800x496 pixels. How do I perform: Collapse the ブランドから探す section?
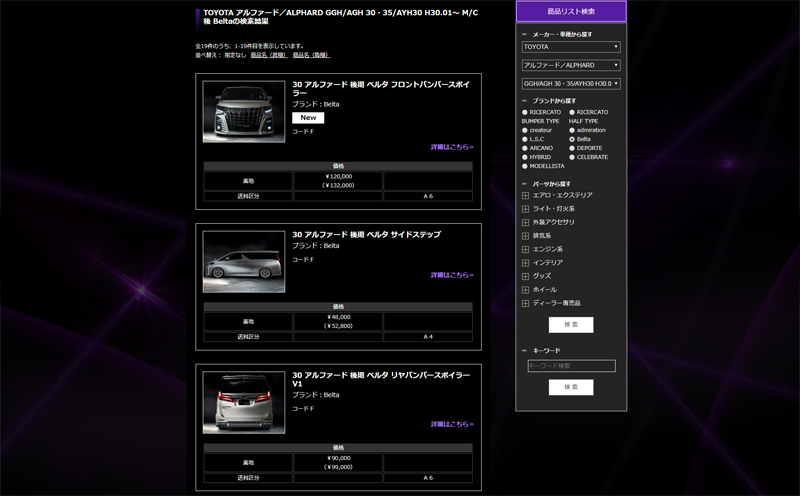[x=524, y=101]
